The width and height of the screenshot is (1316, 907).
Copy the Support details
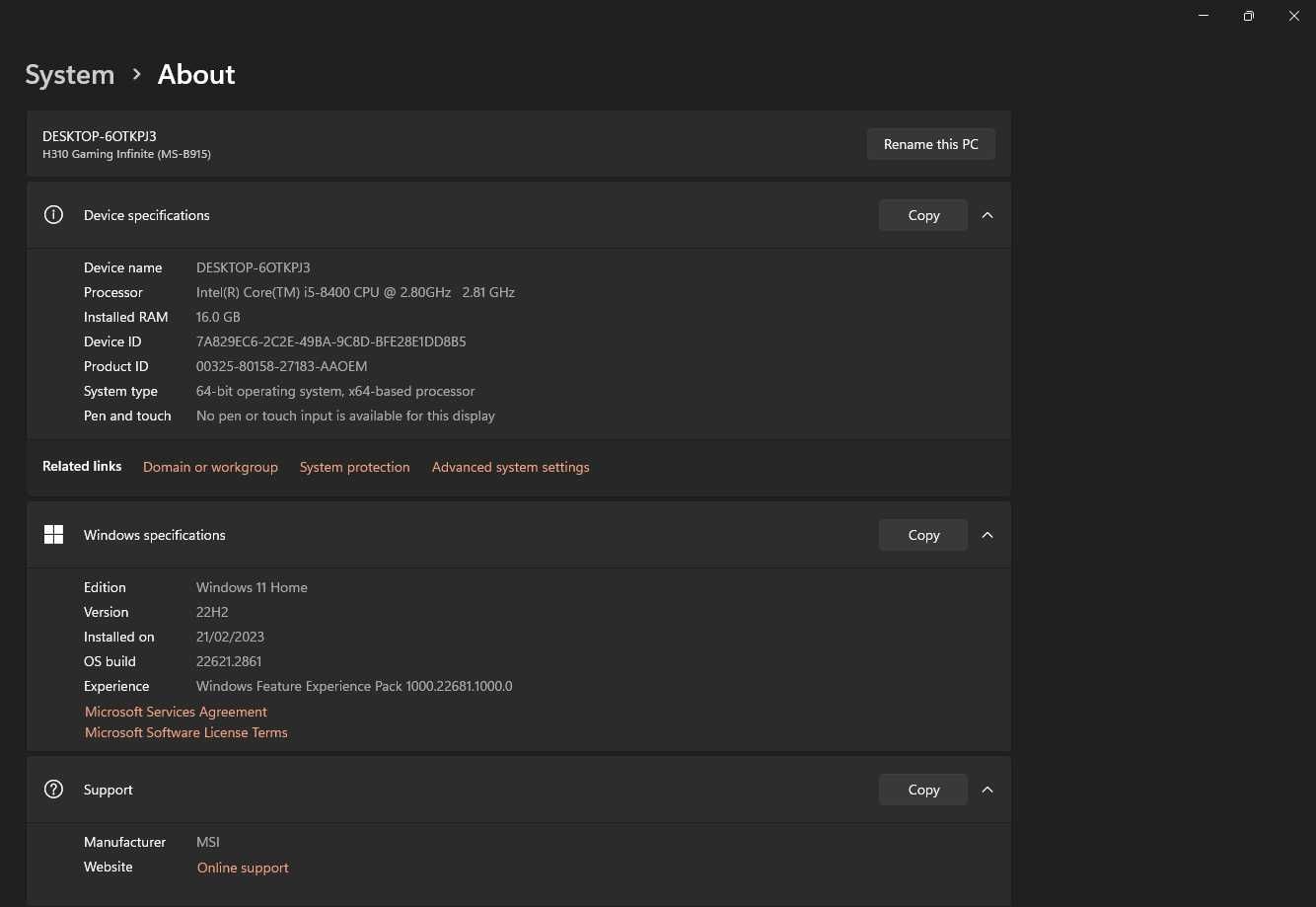(x=923, y=790)
